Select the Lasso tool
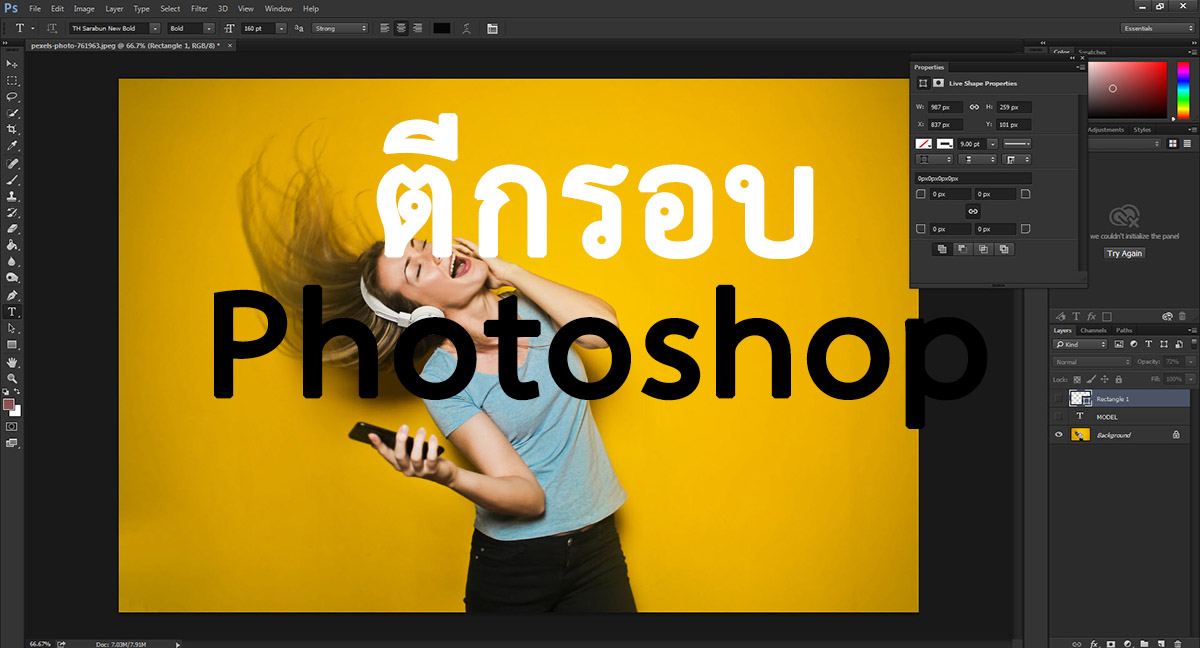 tap(13, 96)
